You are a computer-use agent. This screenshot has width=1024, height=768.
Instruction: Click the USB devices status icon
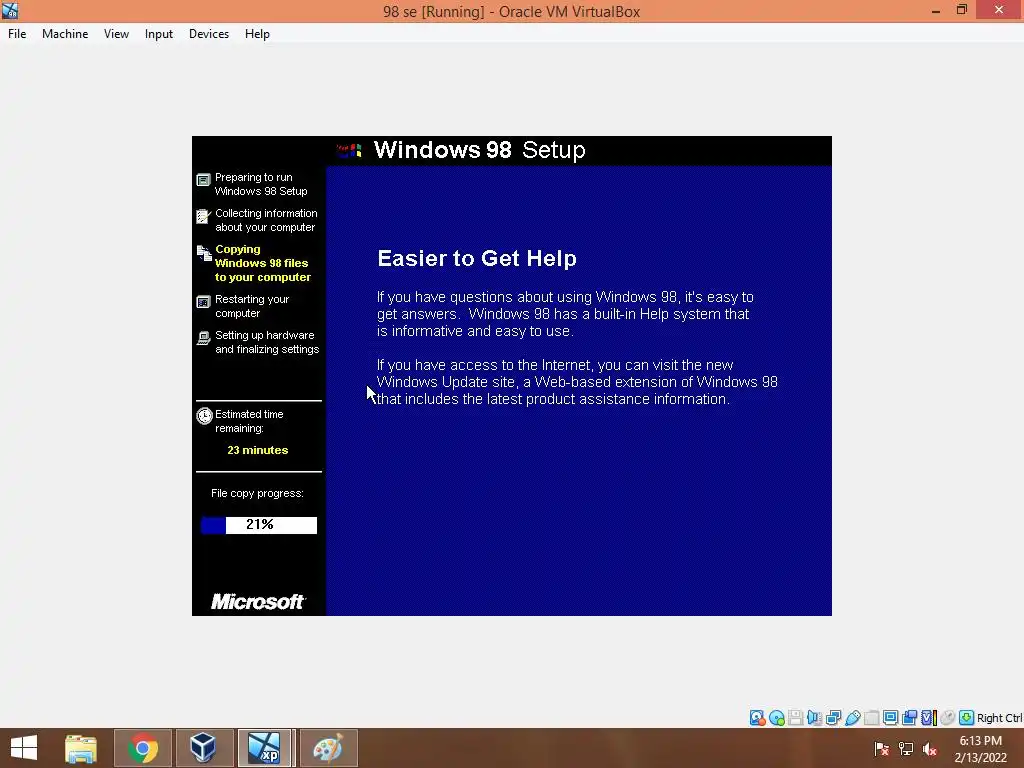point(852,718)
